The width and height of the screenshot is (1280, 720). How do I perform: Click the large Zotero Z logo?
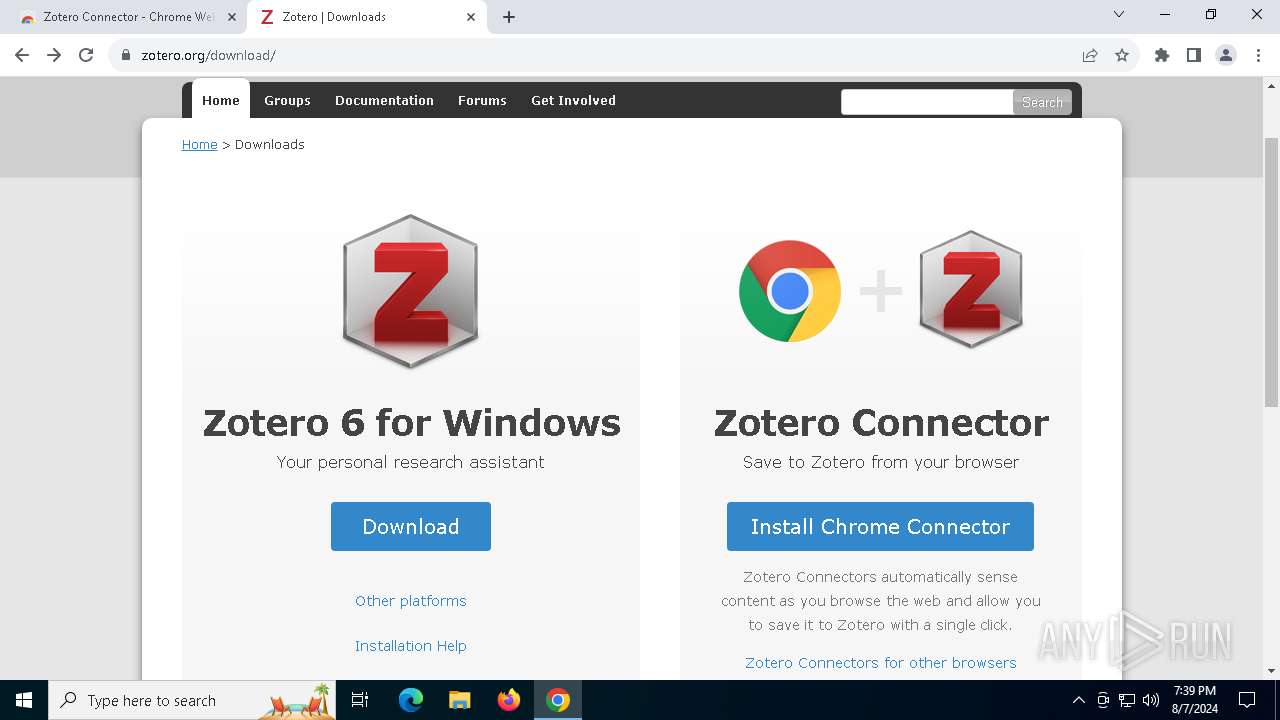point(410,291)
